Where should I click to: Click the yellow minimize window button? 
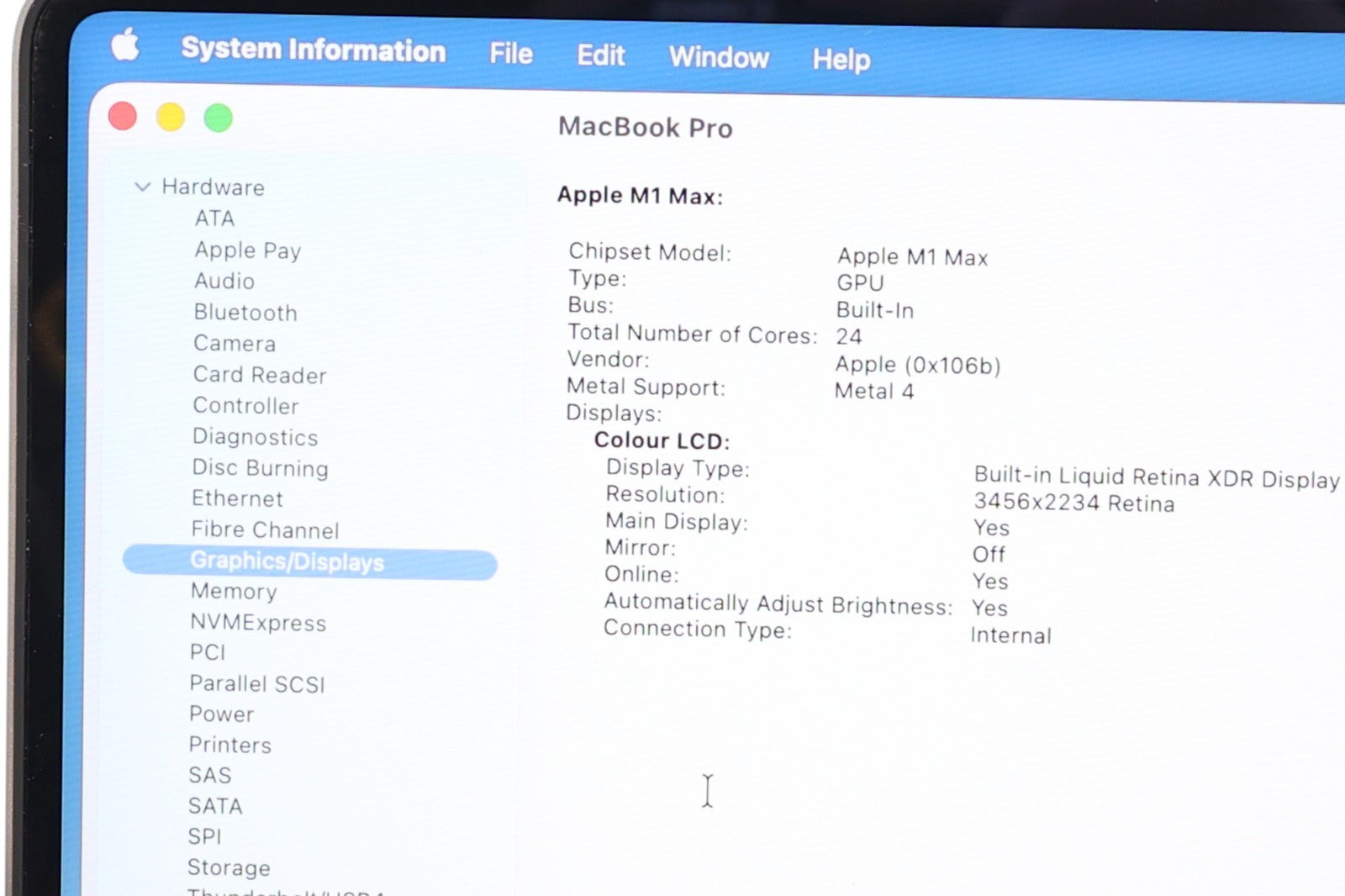(171, 117)
